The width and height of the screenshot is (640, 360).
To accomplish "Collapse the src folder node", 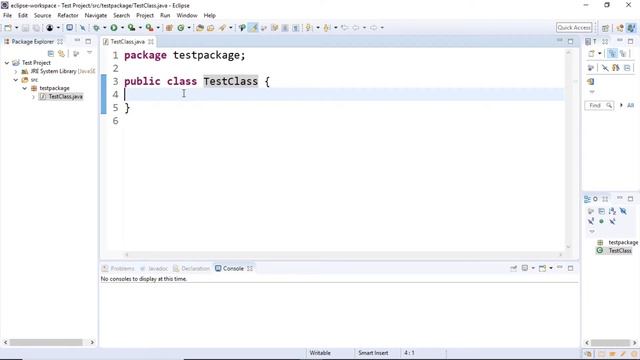I will click(16, 80).
